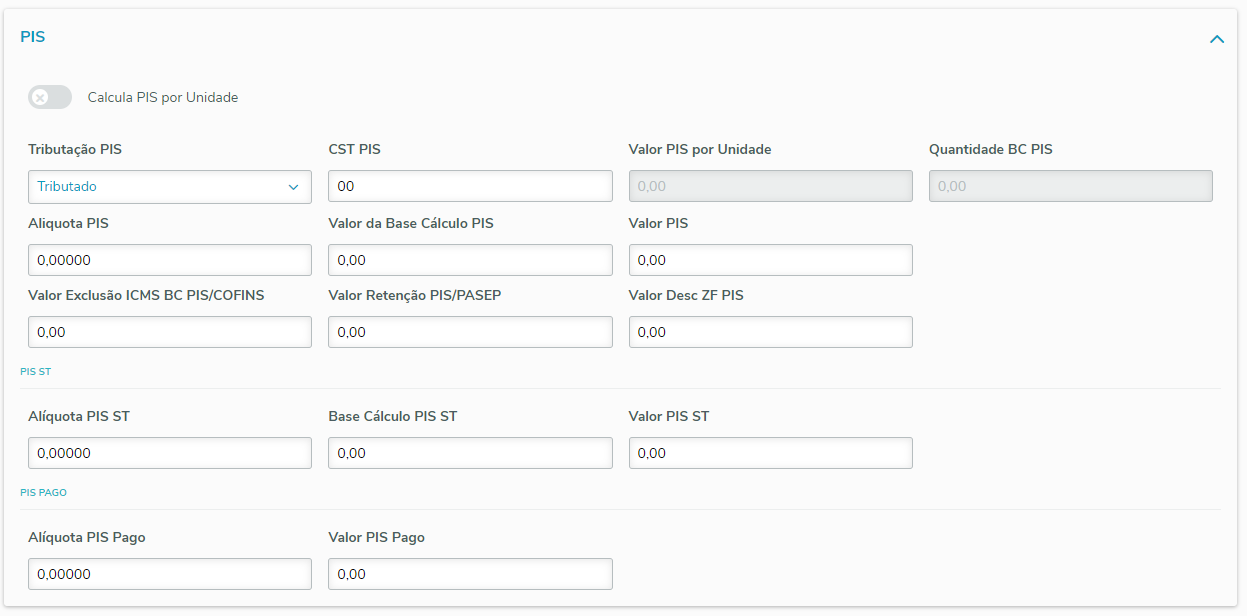Toggle Calcula PIS por Unidade switch
The image size is (1247, 616).
click(x=50, y=97)
